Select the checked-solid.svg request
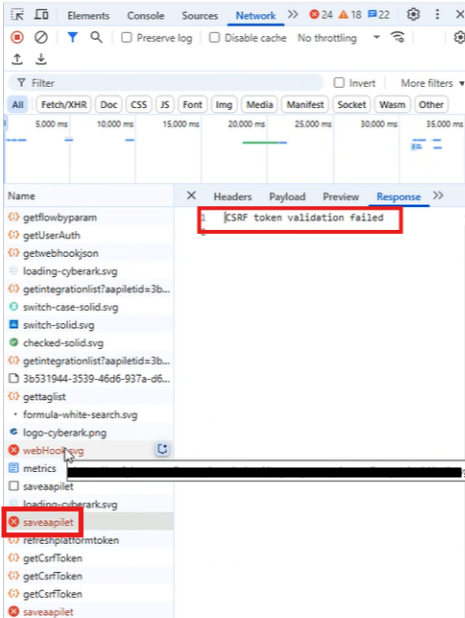Image resolution: width=465 pixels, height=618 pixels. [89, 343]
